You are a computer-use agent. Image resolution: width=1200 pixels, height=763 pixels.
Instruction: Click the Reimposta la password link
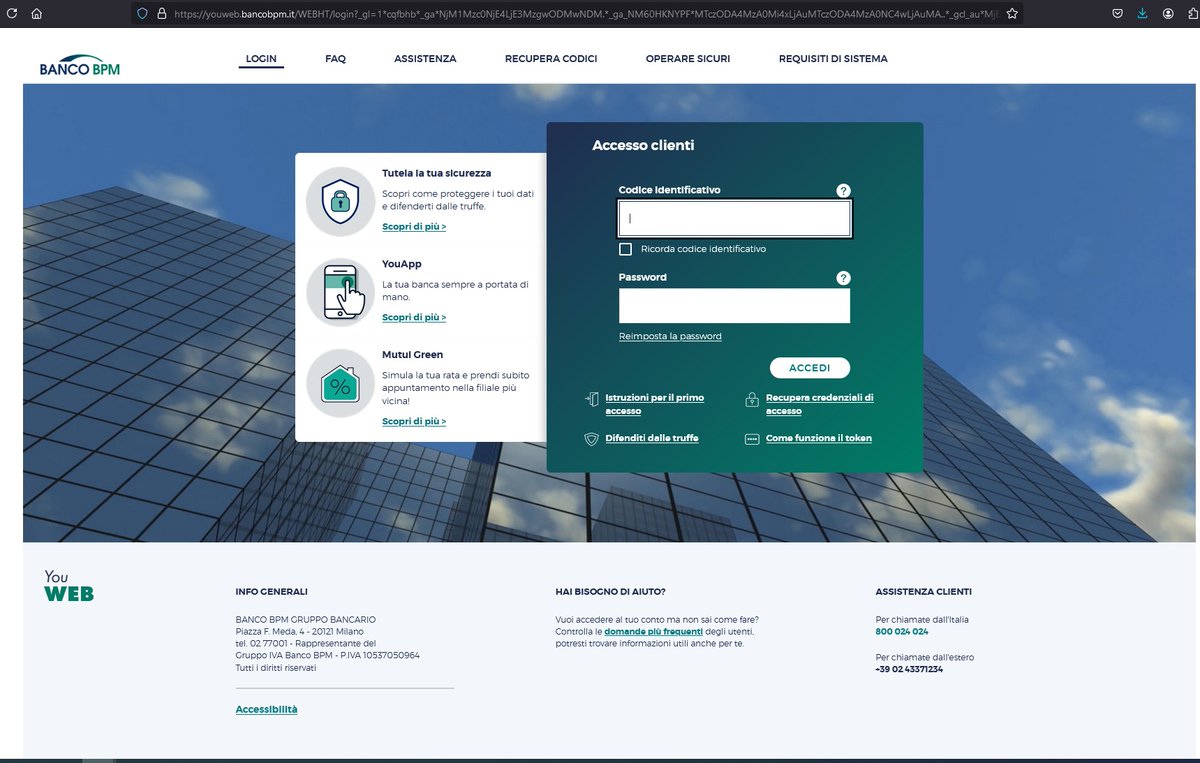pos(670,336)
